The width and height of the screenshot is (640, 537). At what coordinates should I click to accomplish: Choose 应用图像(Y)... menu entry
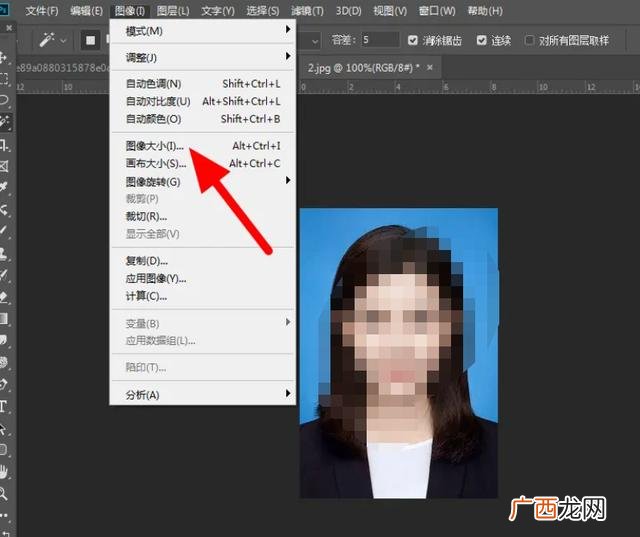203,278
